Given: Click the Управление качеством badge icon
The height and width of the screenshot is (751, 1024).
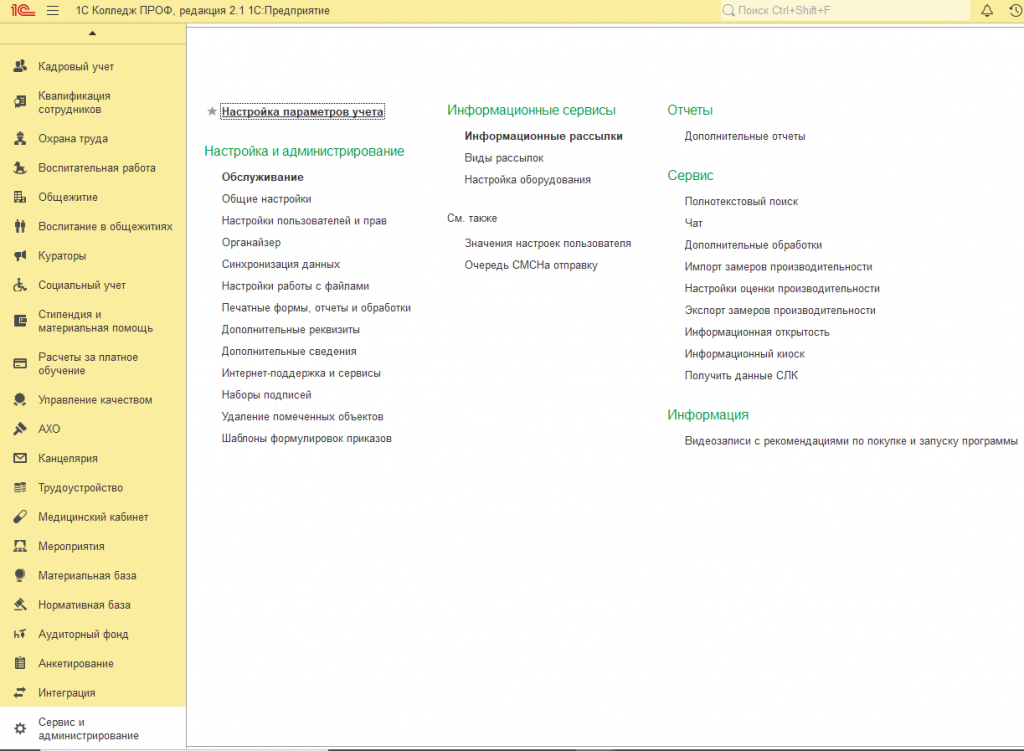Looking at the screenshot, I should pos(20,400).
